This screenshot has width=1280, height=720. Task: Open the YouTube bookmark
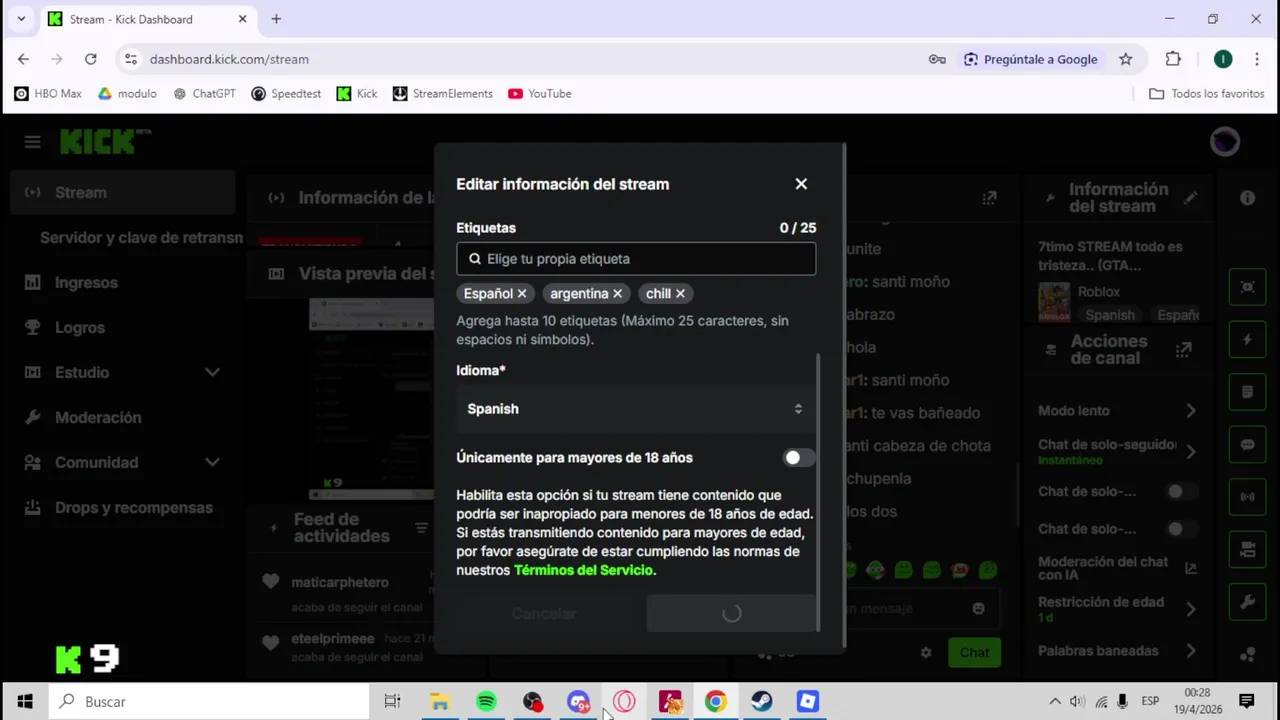540,94
